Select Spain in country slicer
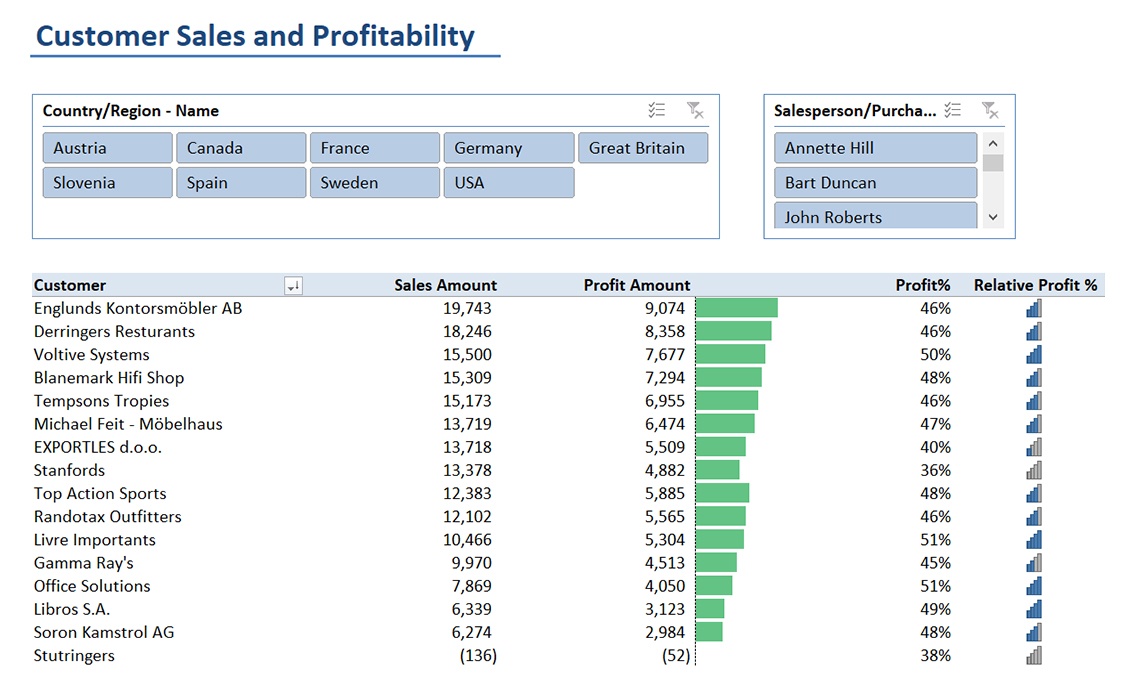Screen dimensions: 1140x687 pyautogui.click(x=241, y=182)
